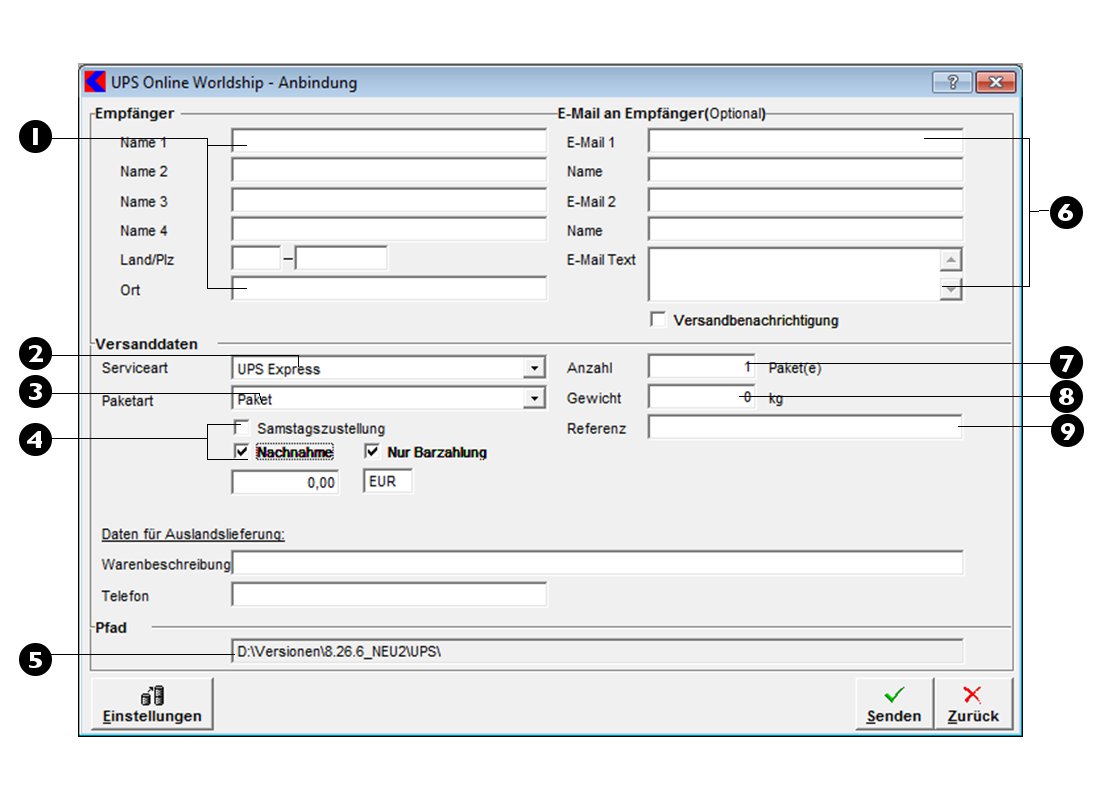Click the Gewicht weight field
The image size is (1100, 800).
tap(702, 397)
